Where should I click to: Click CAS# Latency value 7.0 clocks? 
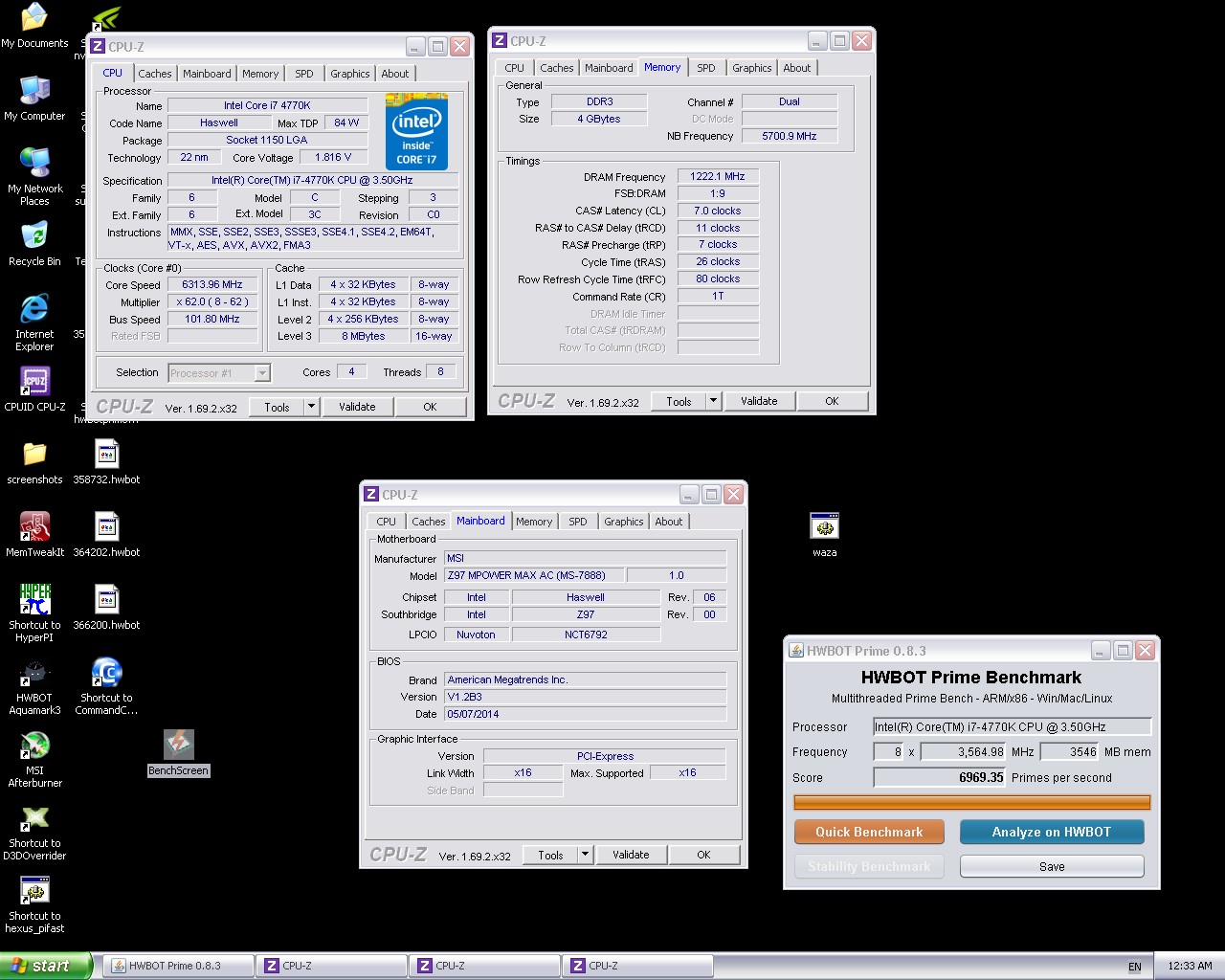[x=718, y=211]
